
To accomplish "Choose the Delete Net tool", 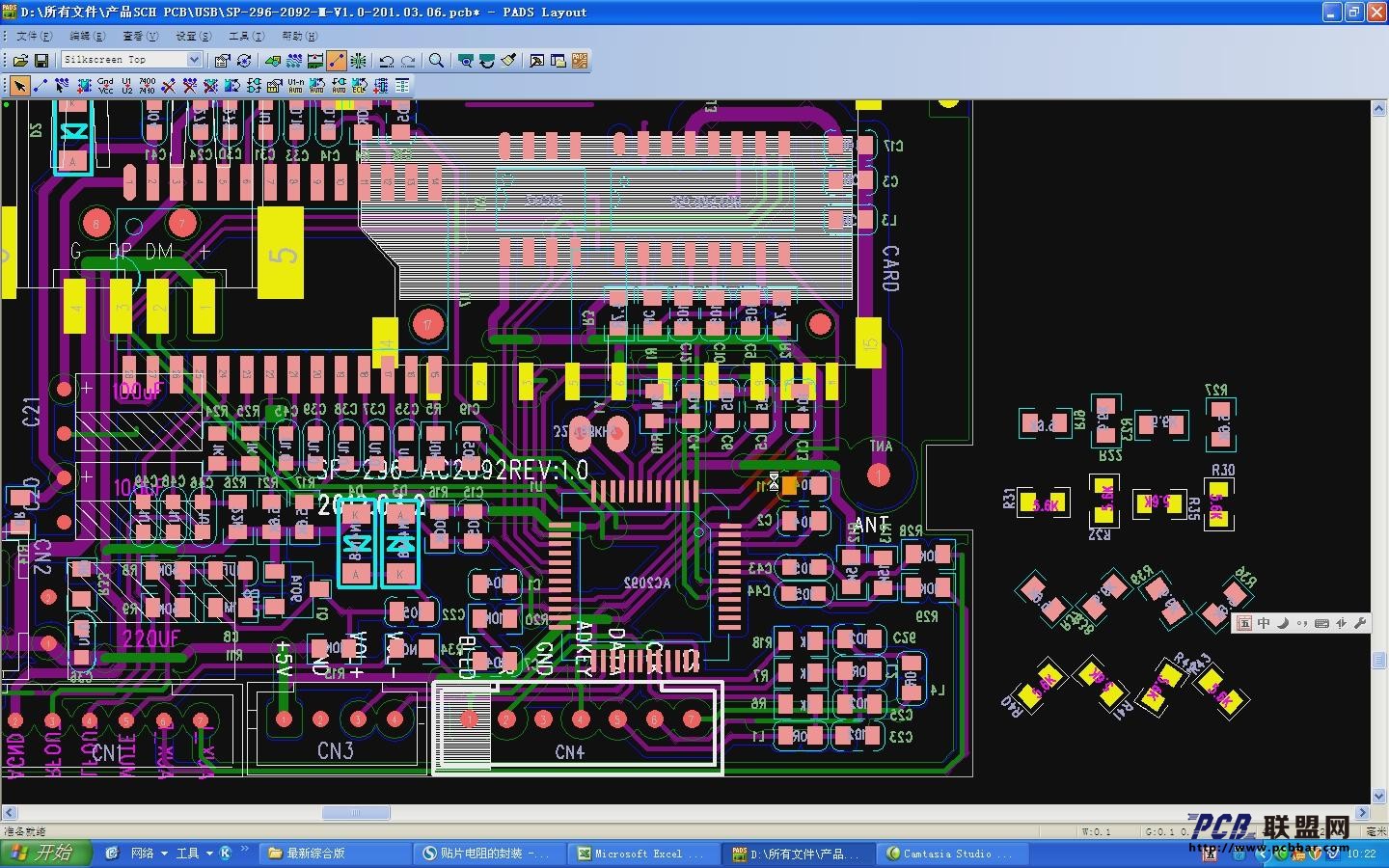I will 189,86.
